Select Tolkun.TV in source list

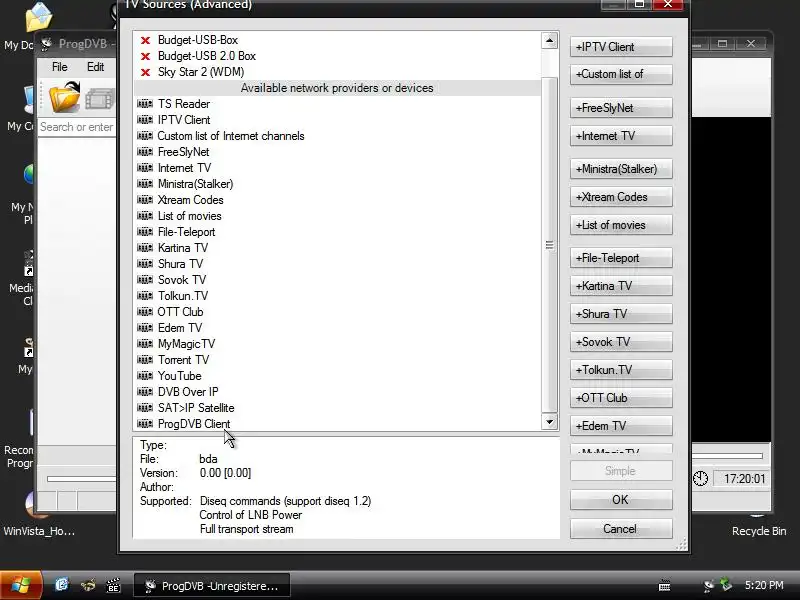(183, 296)
